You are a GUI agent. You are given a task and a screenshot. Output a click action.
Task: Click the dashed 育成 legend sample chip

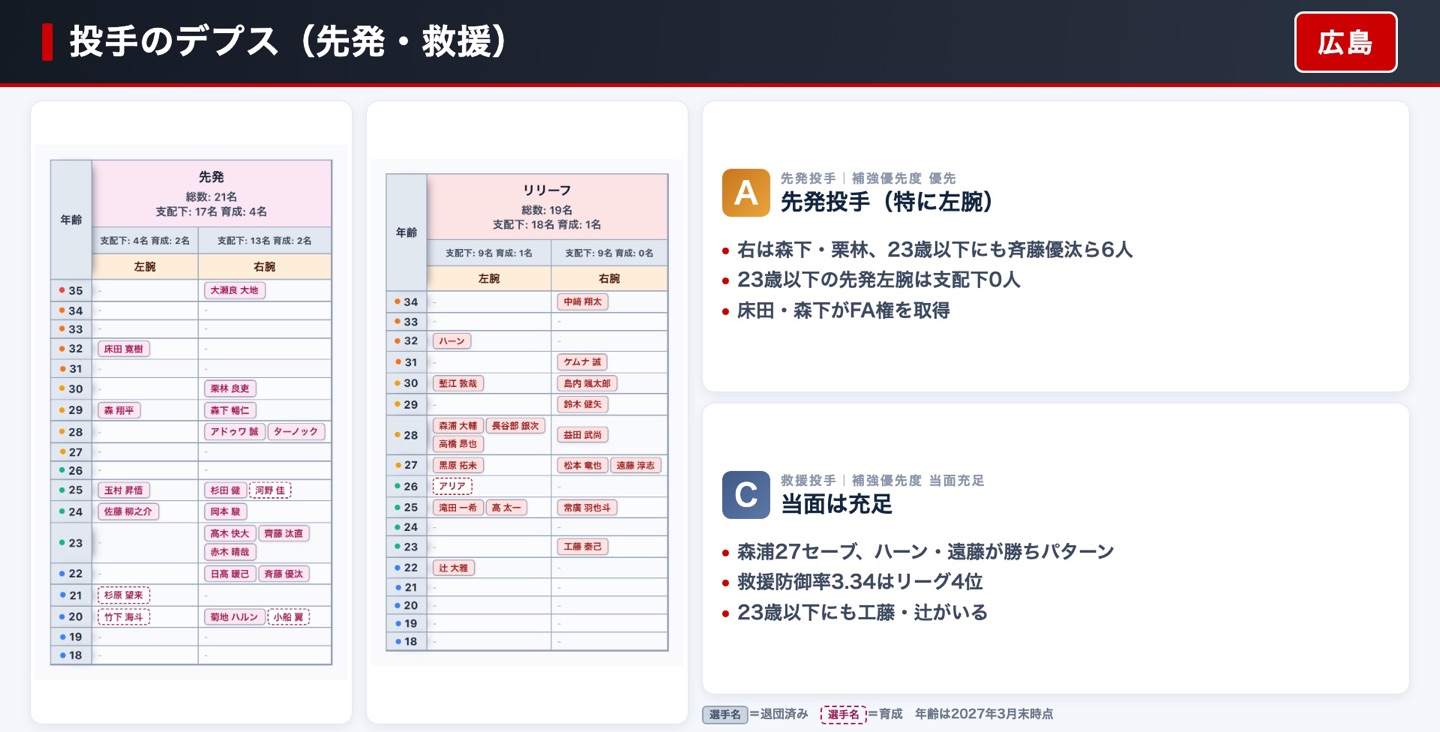click(x=843, y=714)
